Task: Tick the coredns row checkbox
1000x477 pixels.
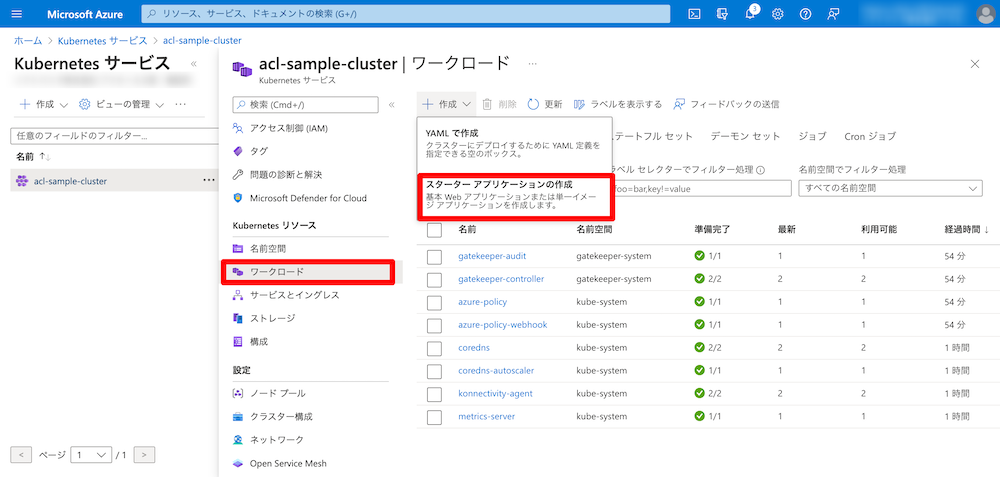Action: click(434, 348)
